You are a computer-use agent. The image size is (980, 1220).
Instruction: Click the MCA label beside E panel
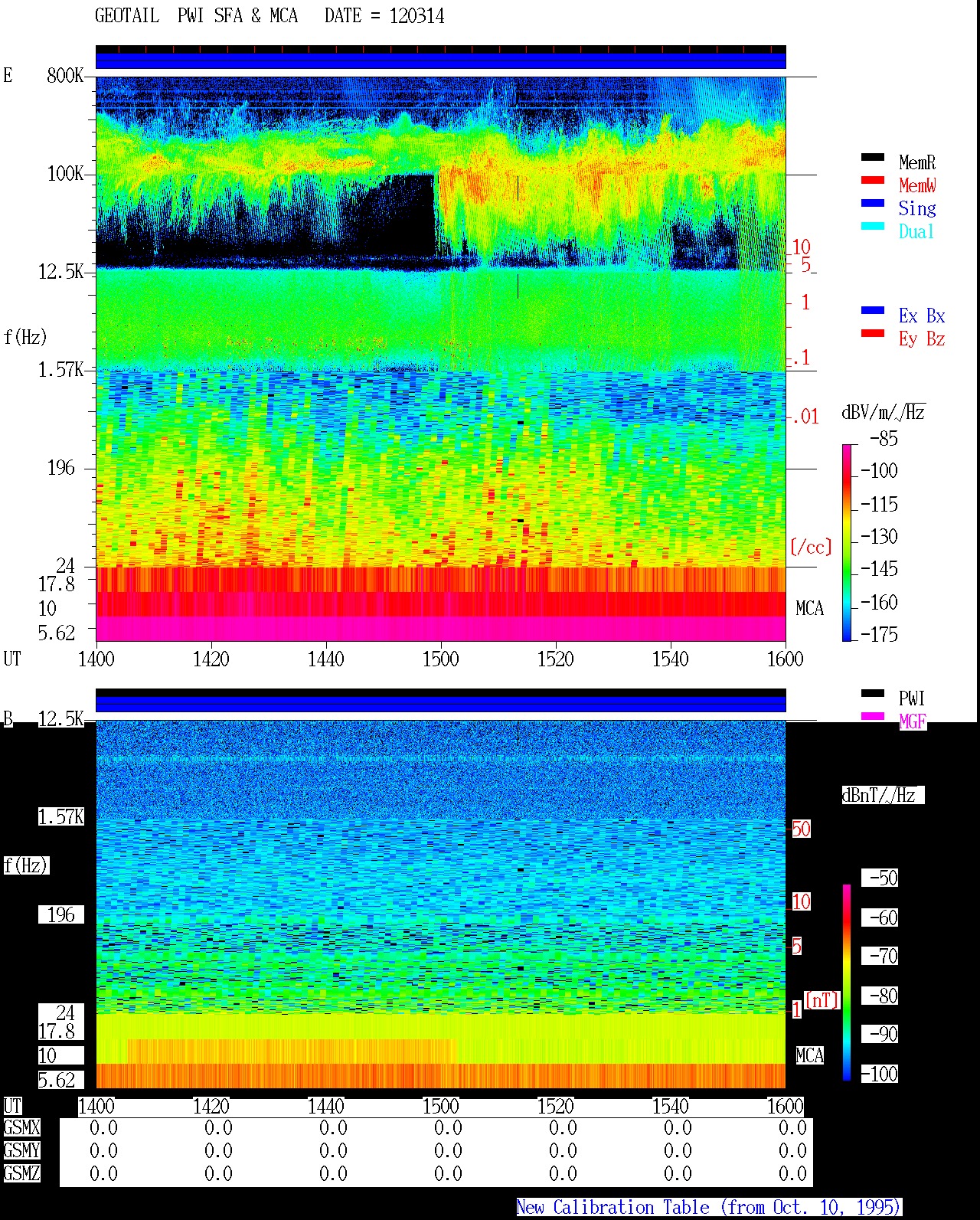809,608
